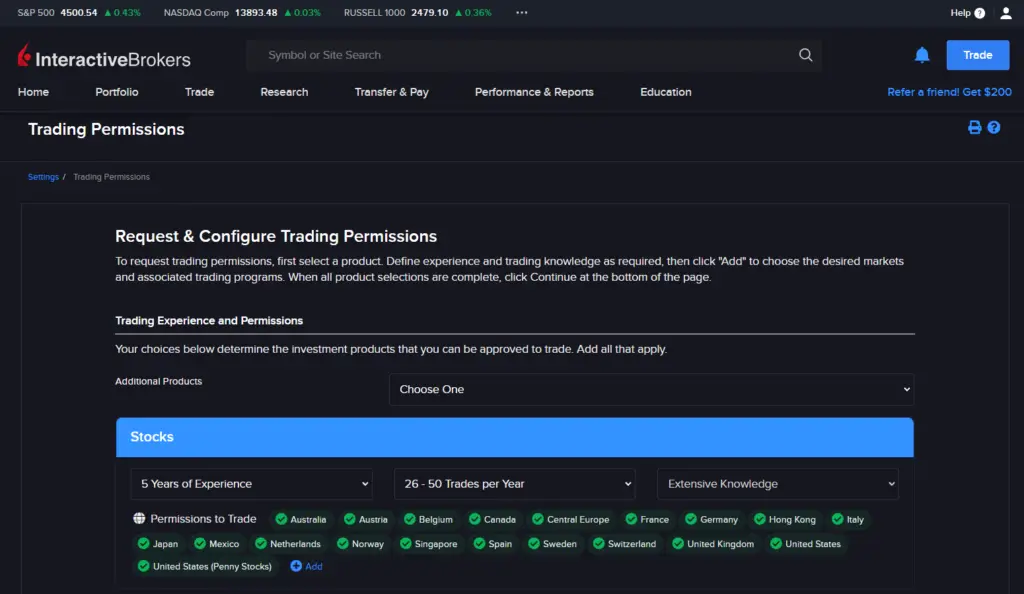Print the Trading Permissions page
Screen dimensions: 1024x594
(x=974, y=127)
